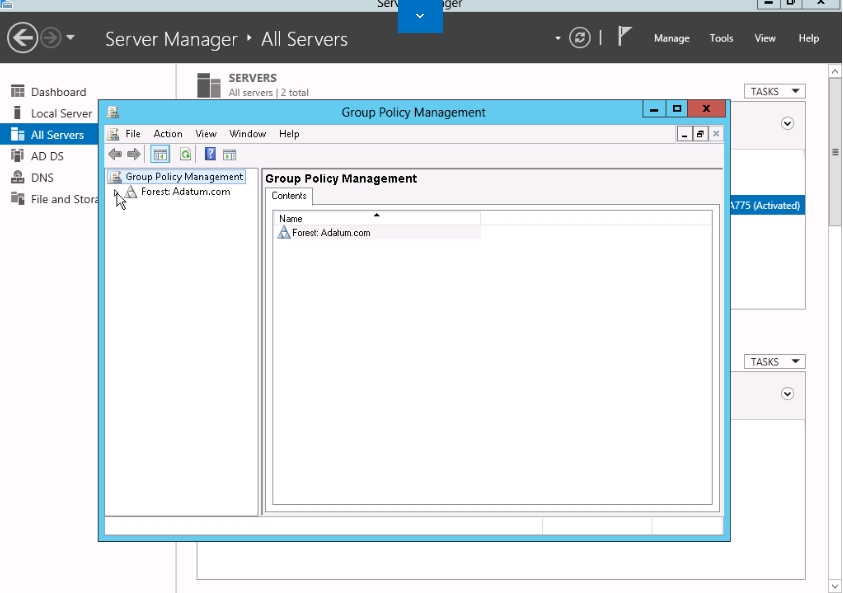Open the Server Manager View menu

click(x=765, y=38)
